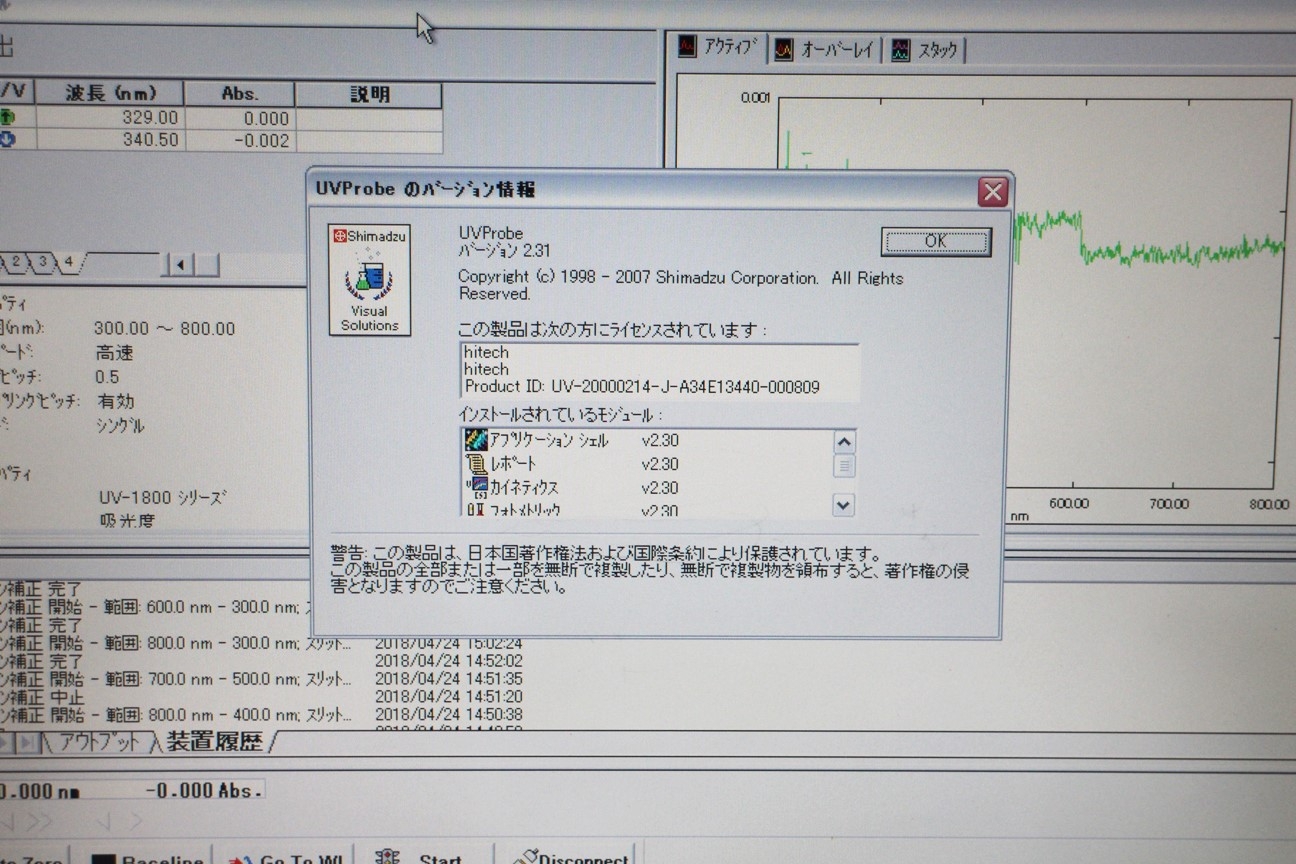The image size is (1296, 864).
Task: Click the Abs. column header
Action: point(240,94)
